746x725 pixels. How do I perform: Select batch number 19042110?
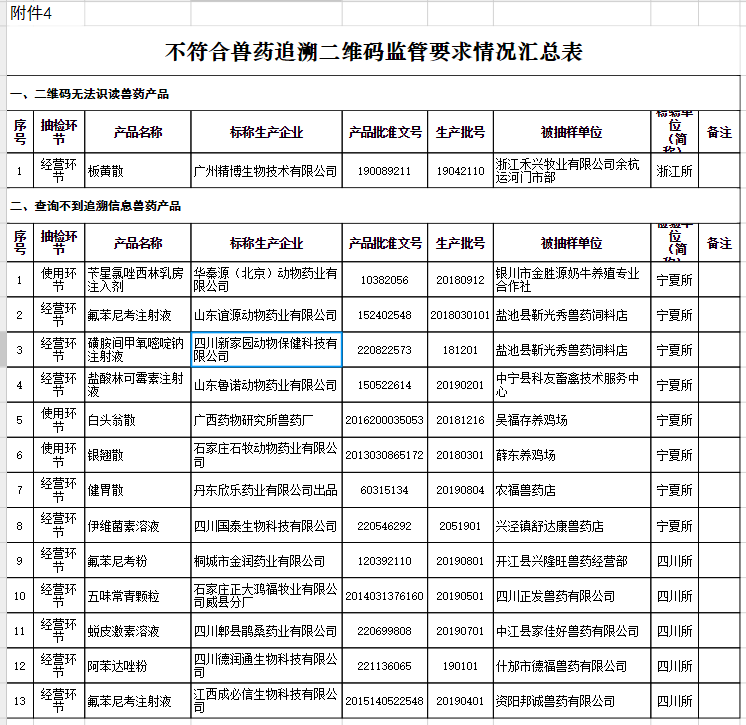460,171
